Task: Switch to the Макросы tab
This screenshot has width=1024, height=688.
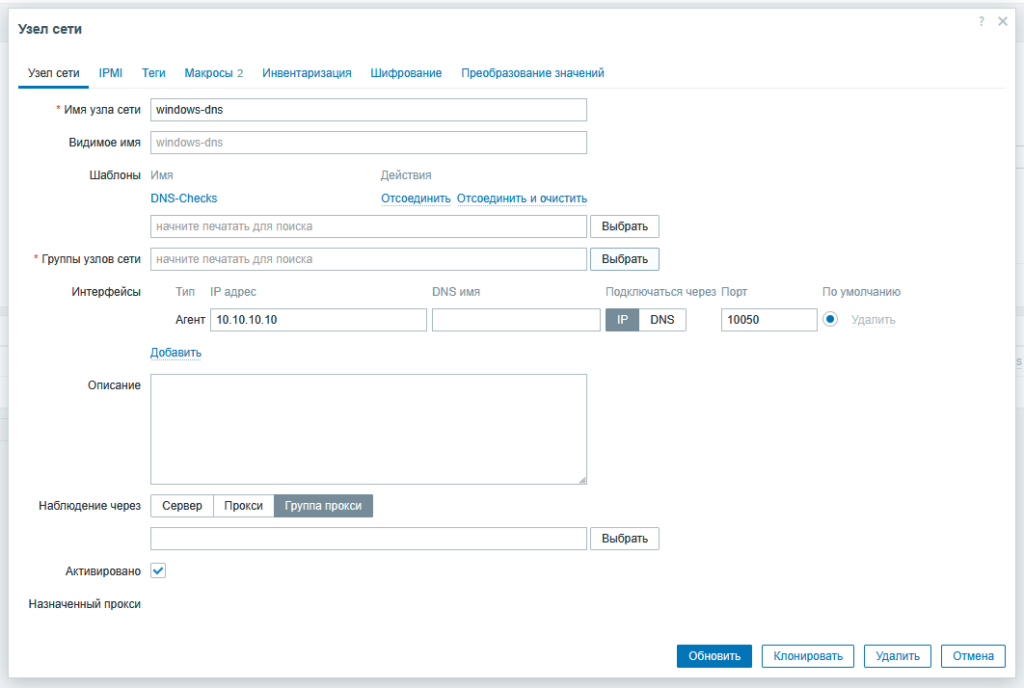Action: tap(213, 73)
